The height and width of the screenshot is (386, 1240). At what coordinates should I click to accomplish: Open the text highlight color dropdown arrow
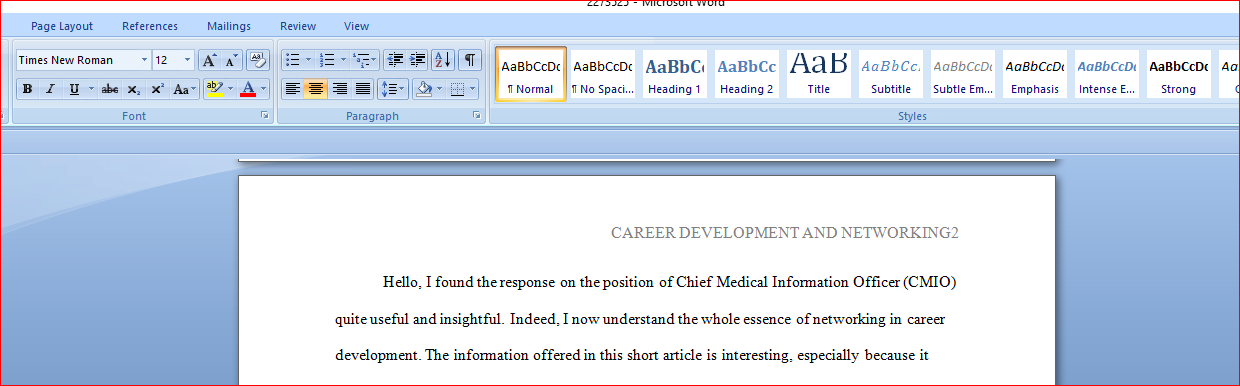pyautogui.click(x=231, y=89)
